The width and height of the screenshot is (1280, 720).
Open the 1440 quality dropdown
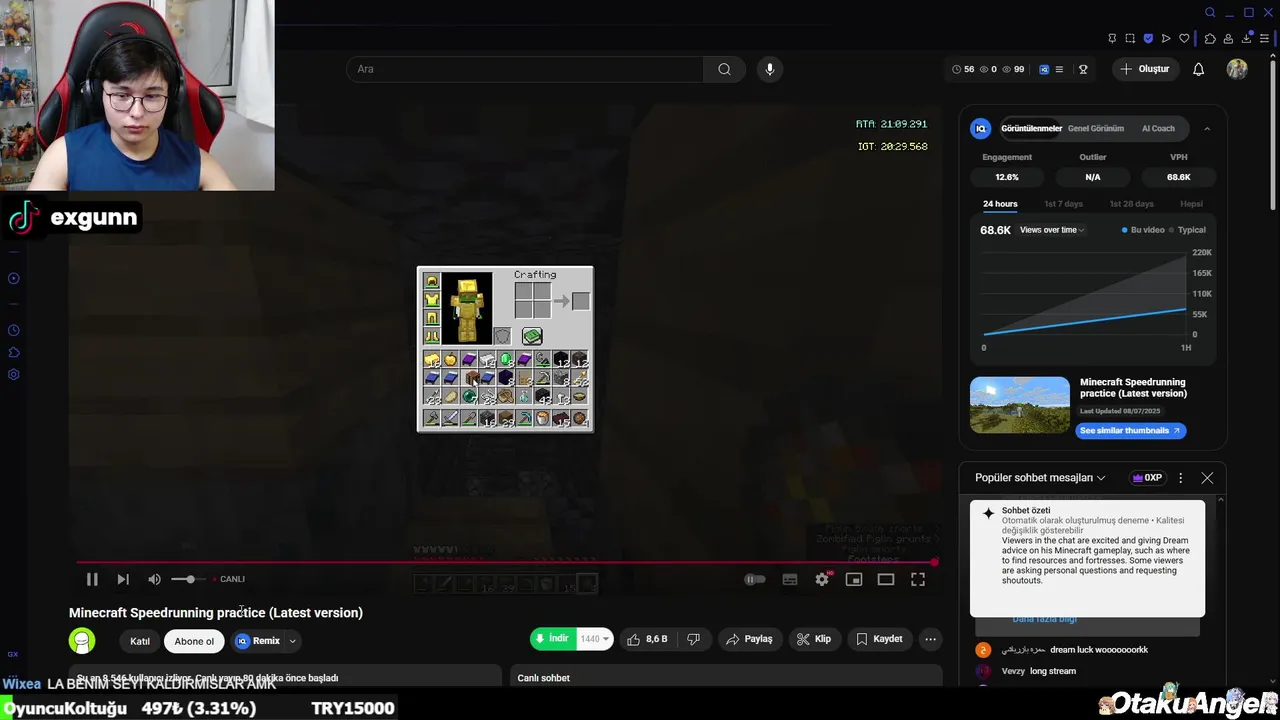[594, 639]
